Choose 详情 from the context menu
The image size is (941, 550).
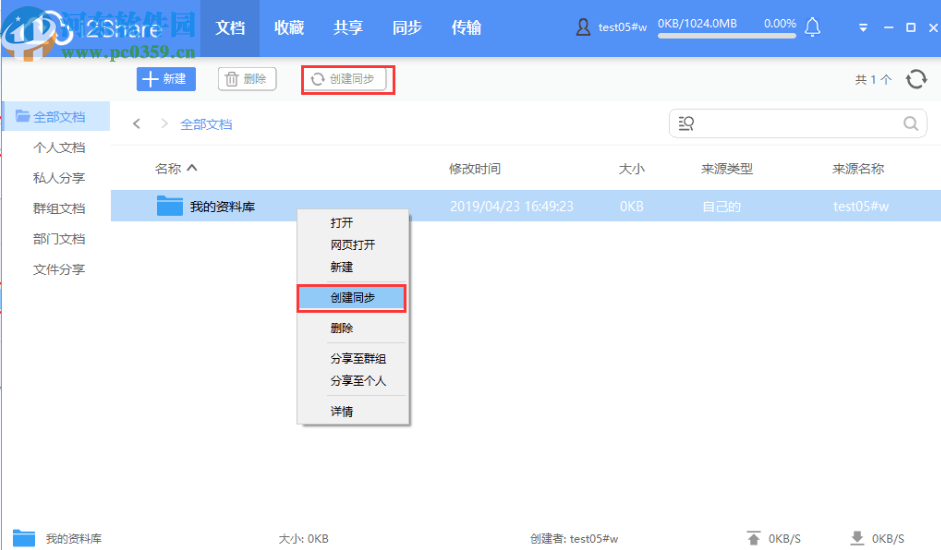(353, 411)
